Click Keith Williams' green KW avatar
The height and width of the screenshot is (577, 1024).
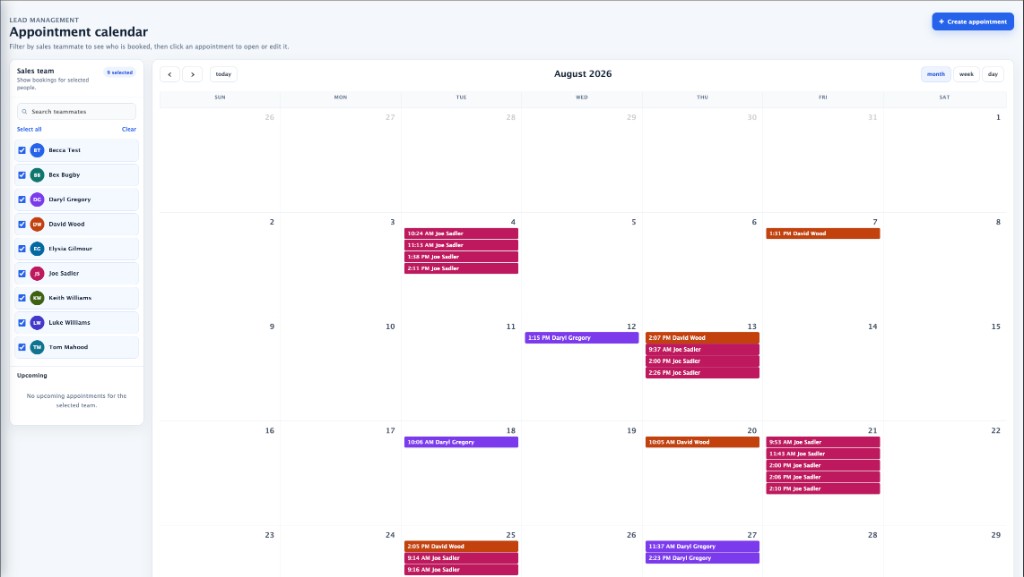click(x=37, y=298)
